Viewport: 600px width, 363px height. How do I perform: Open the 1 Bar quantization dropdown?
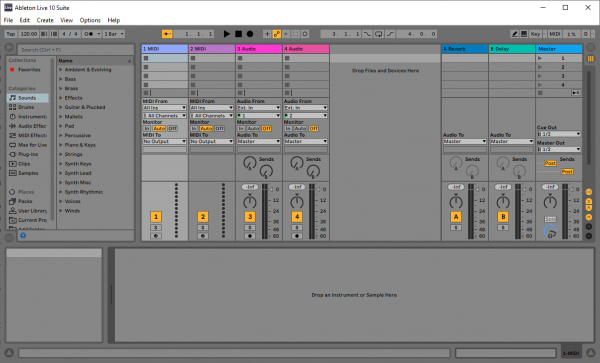(x=114, y=34)
